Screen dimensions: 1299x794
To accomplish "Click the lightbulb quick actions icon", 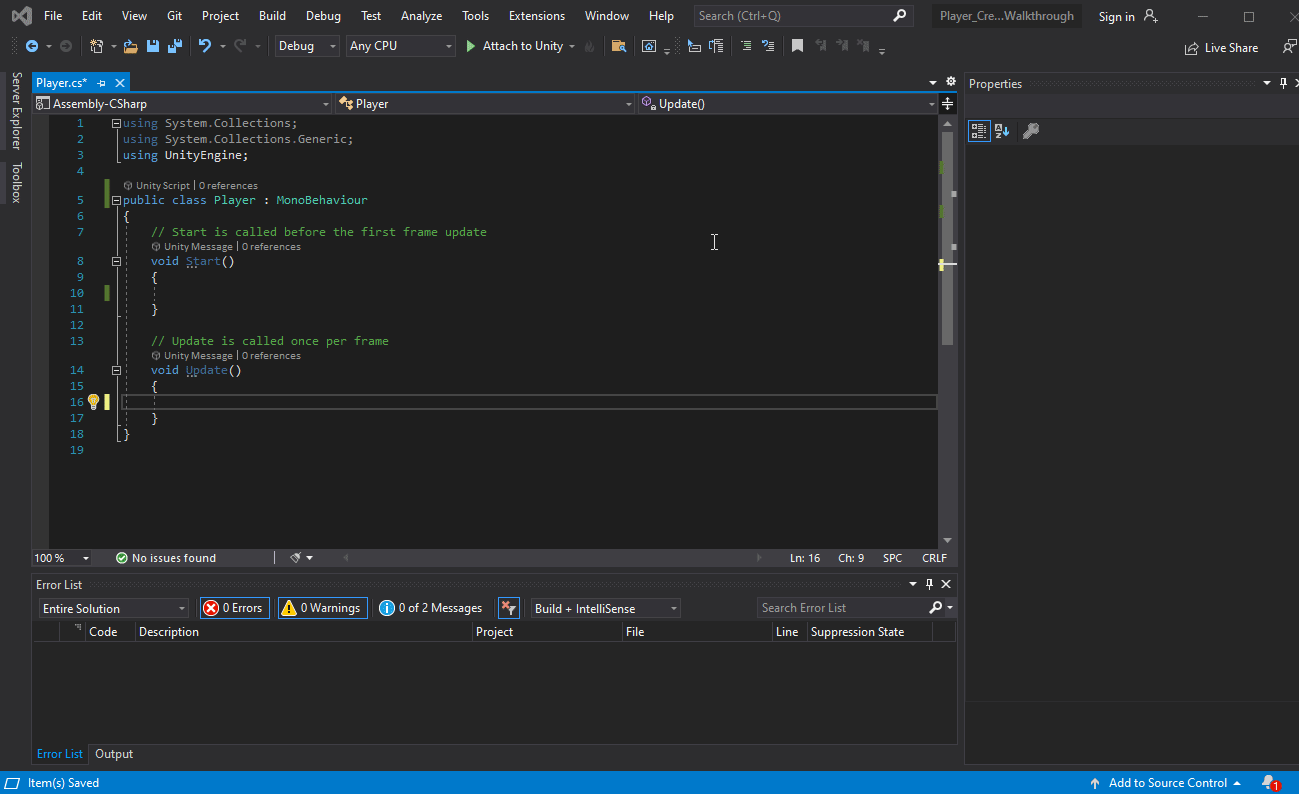I will [x=93, y=402].
